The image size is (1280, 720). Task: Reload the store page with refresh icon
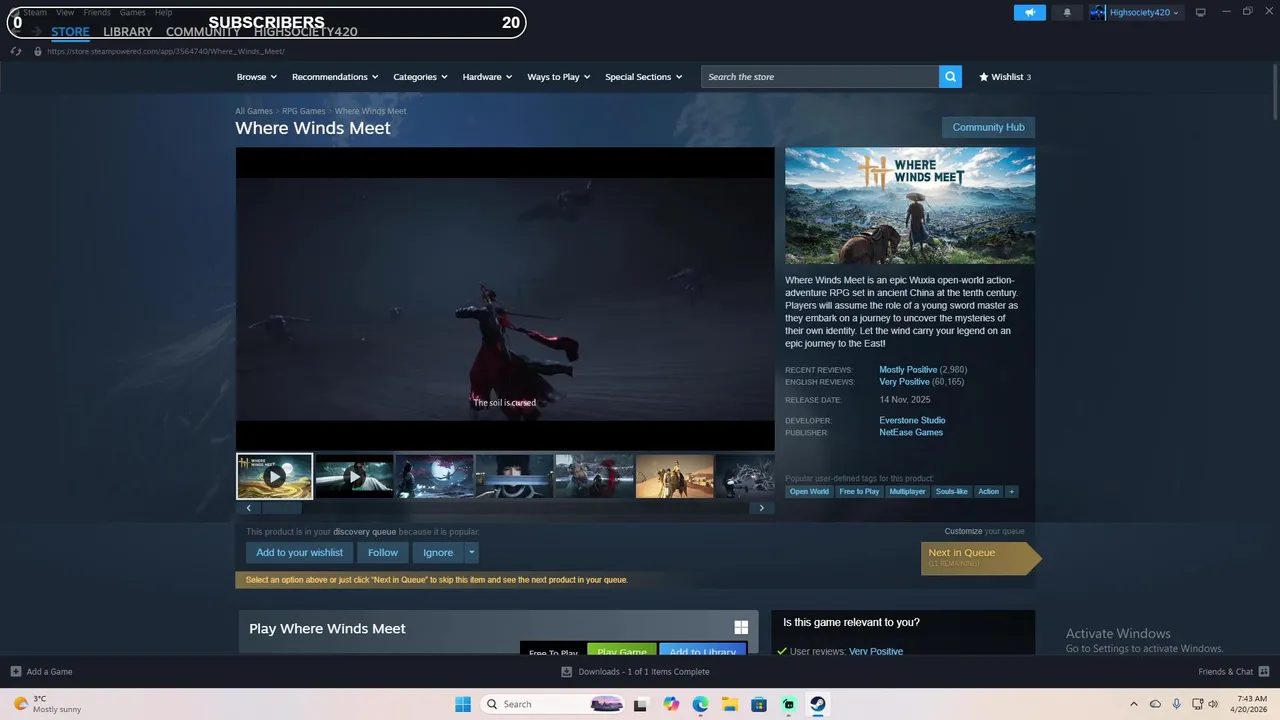pyautogui.click(x=16, y=51)
